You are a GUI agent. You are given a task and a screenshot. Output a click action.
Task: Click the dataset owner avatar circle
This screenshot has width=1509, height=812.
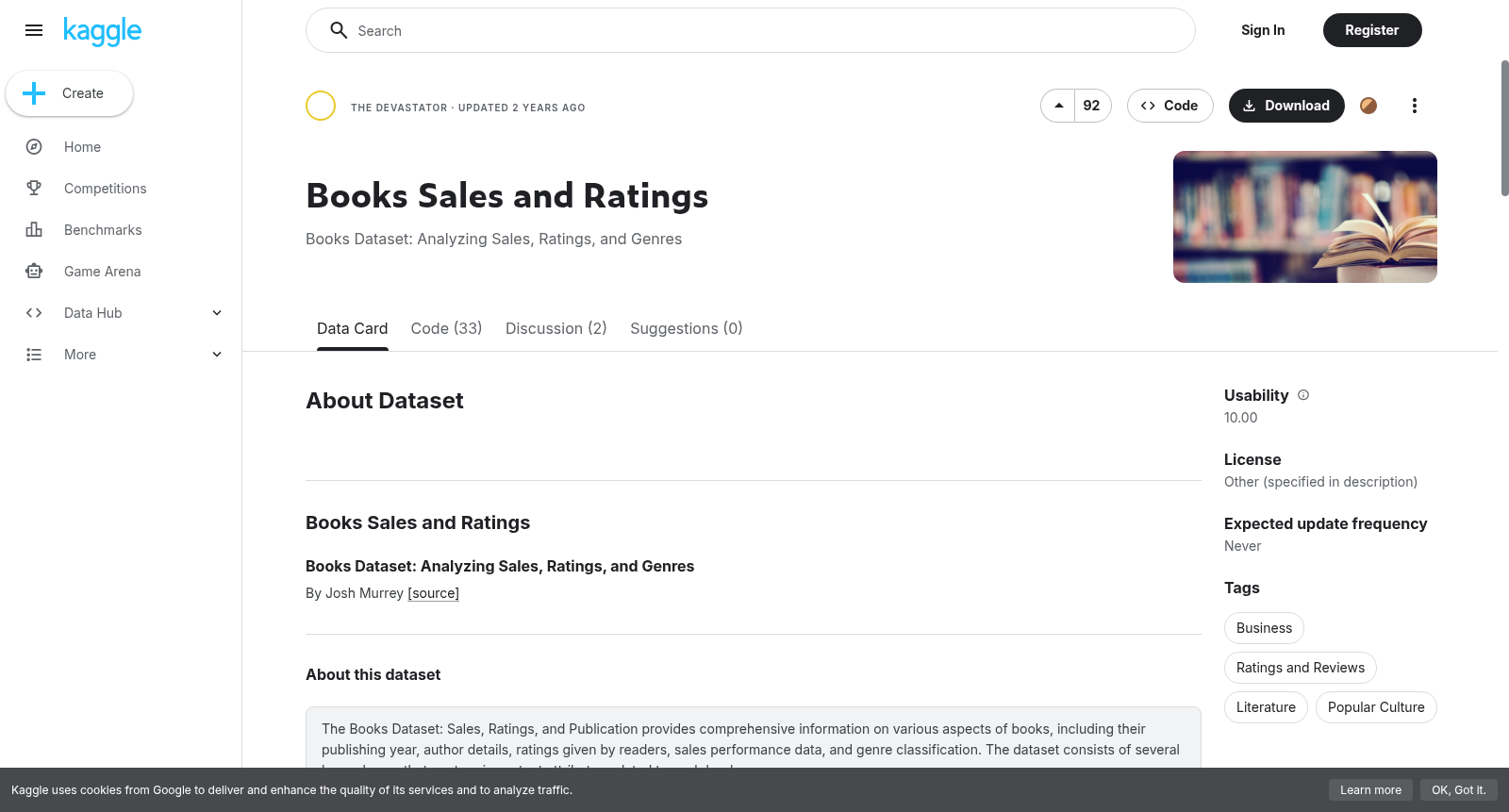coord(321,106)
